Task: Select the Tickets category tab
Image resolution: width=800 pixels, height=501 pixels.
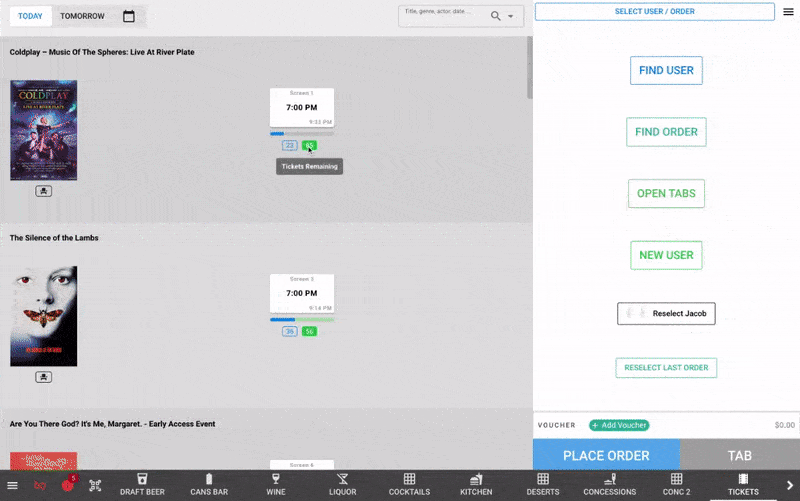Action: point(743,485)
